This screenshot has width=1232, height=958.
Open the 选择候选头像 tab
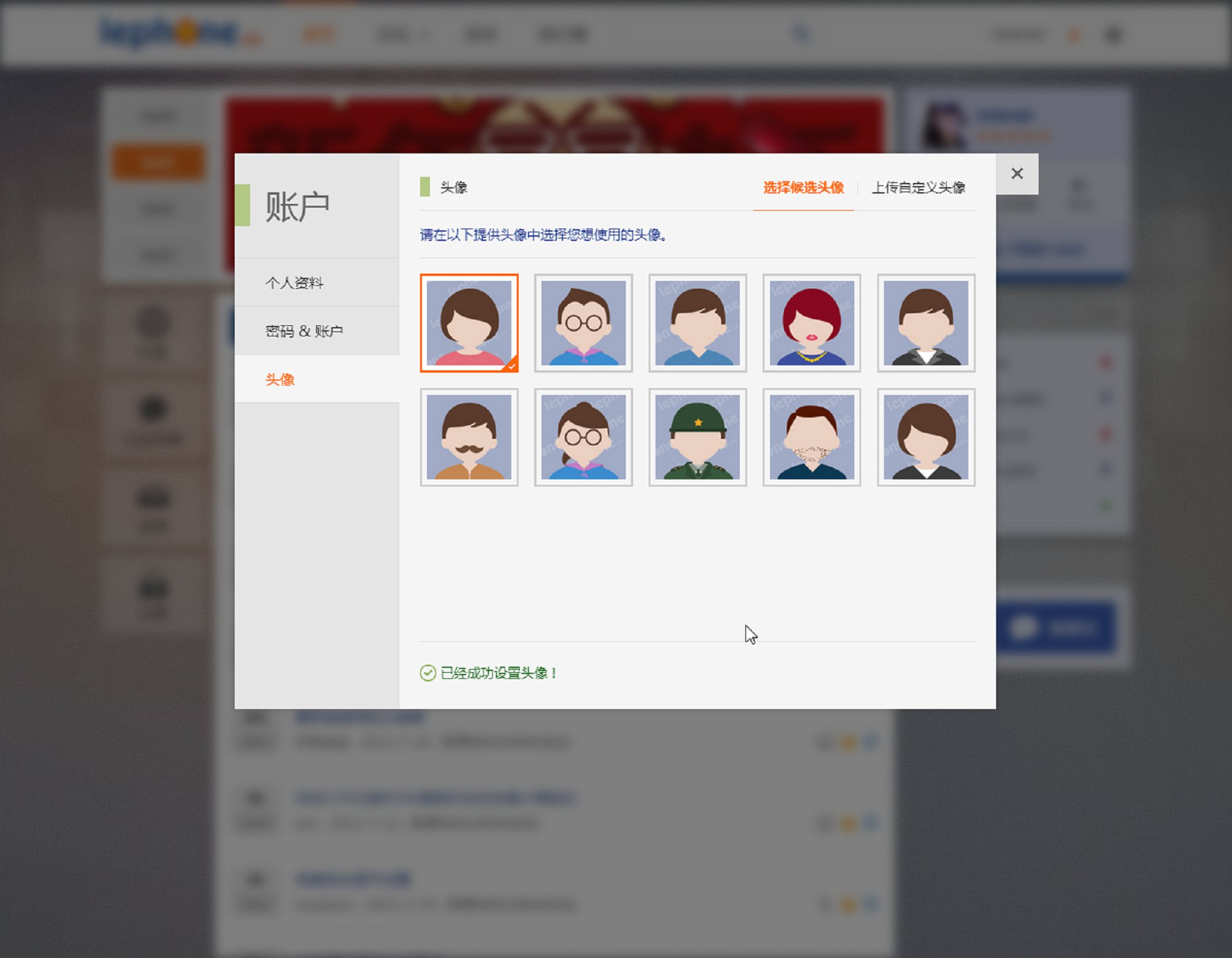click(803, 187)
